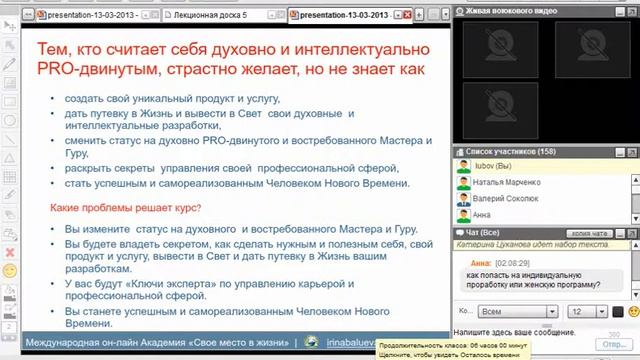640x360 pixels.
Task: Add a new whiteboard tab
Action: (x=419, y=15)
